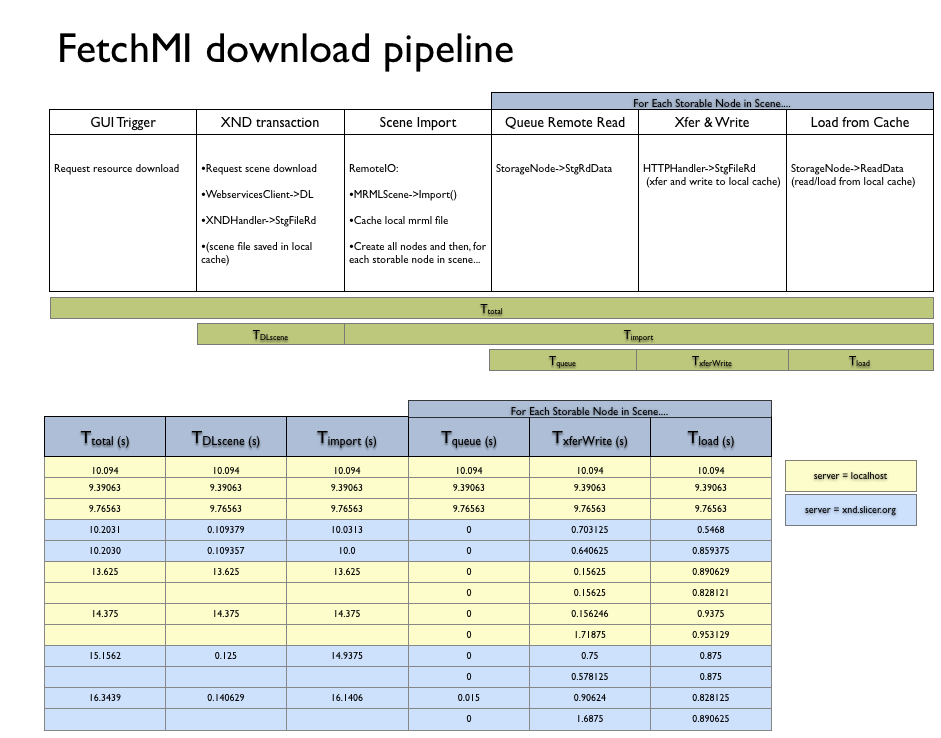Click the blue 'server = xnd.slicer.org' legend box

pyautogui.click(x=850, y=510)
